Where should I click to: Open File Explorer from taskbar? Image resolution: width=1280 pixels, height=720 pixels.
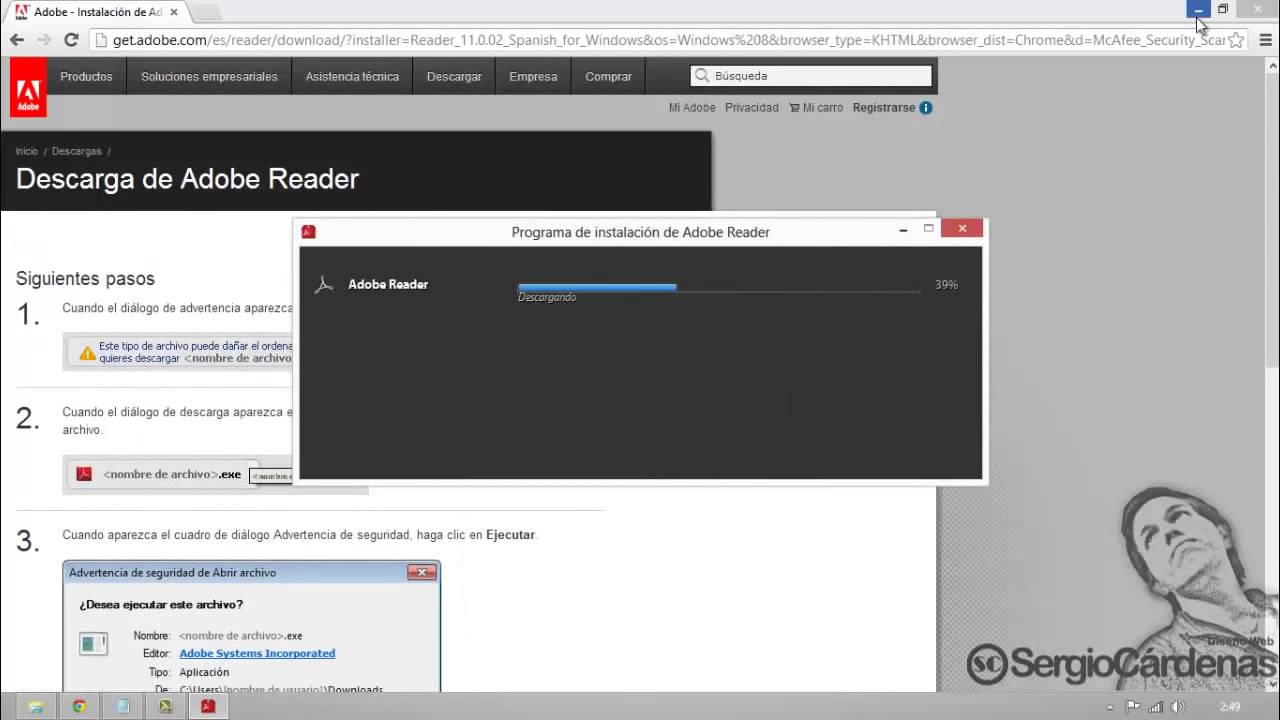click(36, 706)
